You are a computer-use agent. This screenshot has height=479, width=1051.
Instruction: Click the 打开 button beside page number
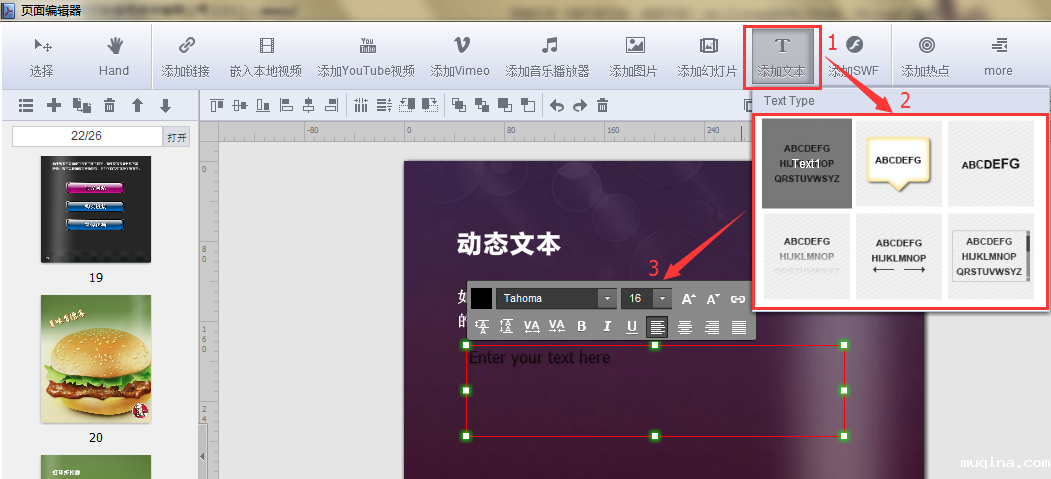tap(177, 136)
